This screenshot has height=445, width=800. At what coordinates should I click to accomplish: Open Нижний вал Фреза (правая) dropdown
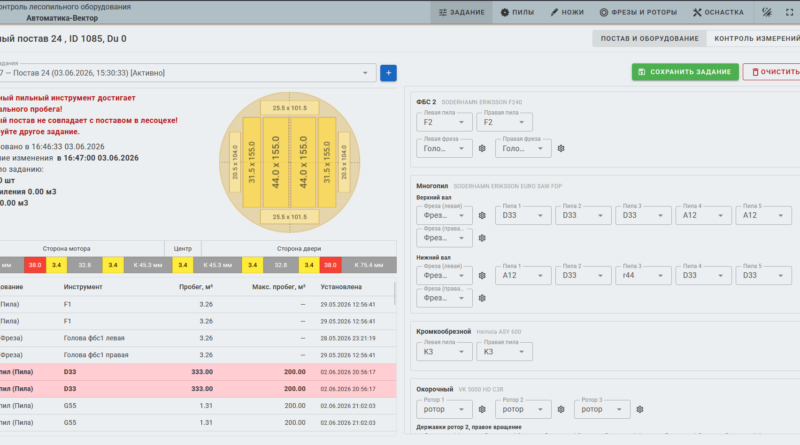pos(444,298)
